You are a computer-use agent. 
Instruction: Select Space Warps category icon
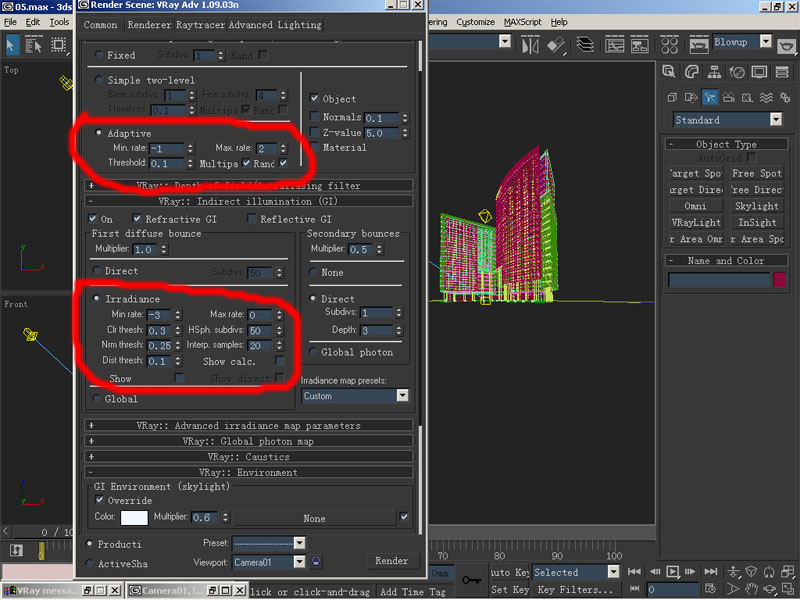click(766, 97)
